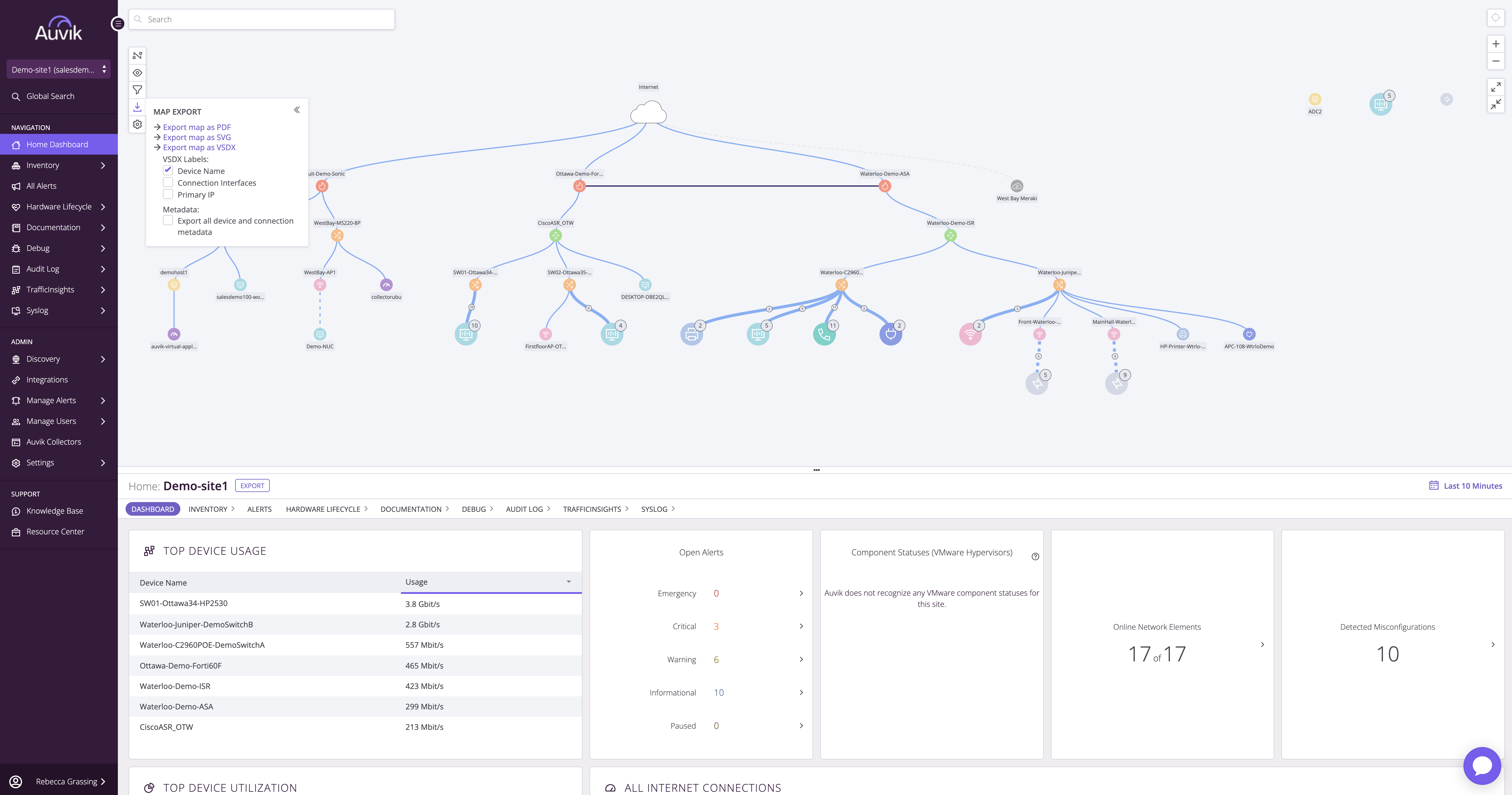Zoom in on the network map
This screenshot has width=1512, height=795.
pyautogui.click(x=1495, y=44)
